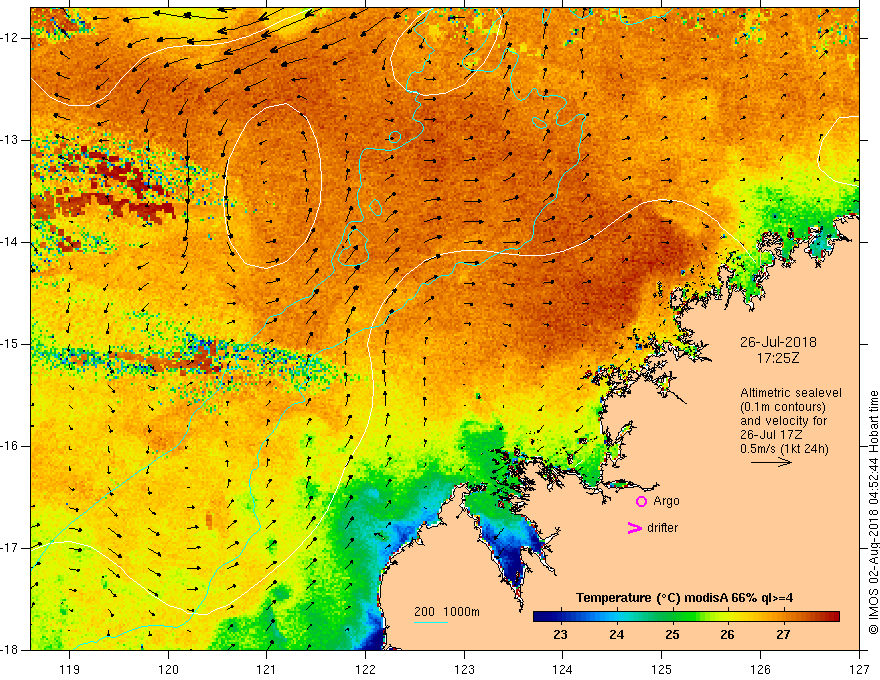The width and height of the screenshot is (880, 680).
Task: Click the '0.5m/s (1kt 24h)' text
Action: pyautogui.click(x=784, y=448)
